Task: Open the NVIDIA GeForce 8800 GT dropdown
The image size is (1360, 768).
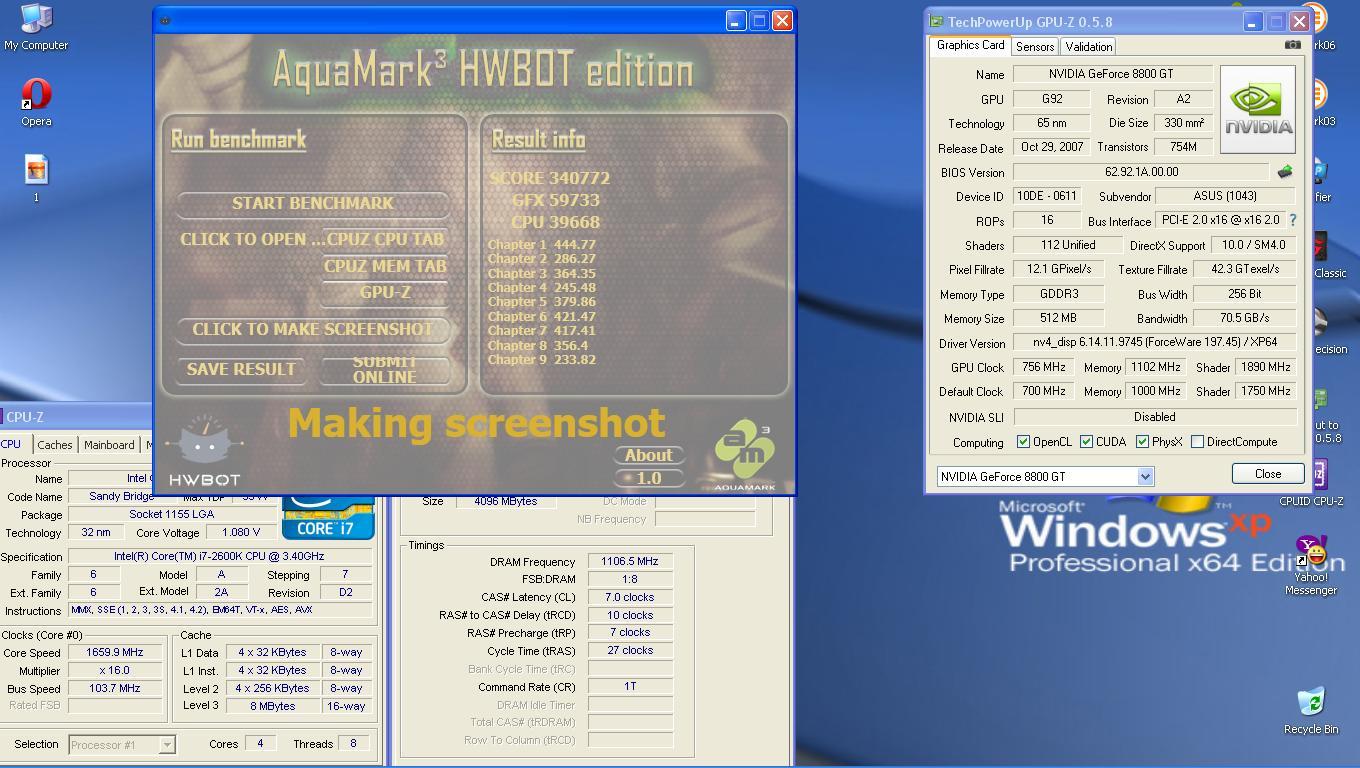Action: (1145, 477)
